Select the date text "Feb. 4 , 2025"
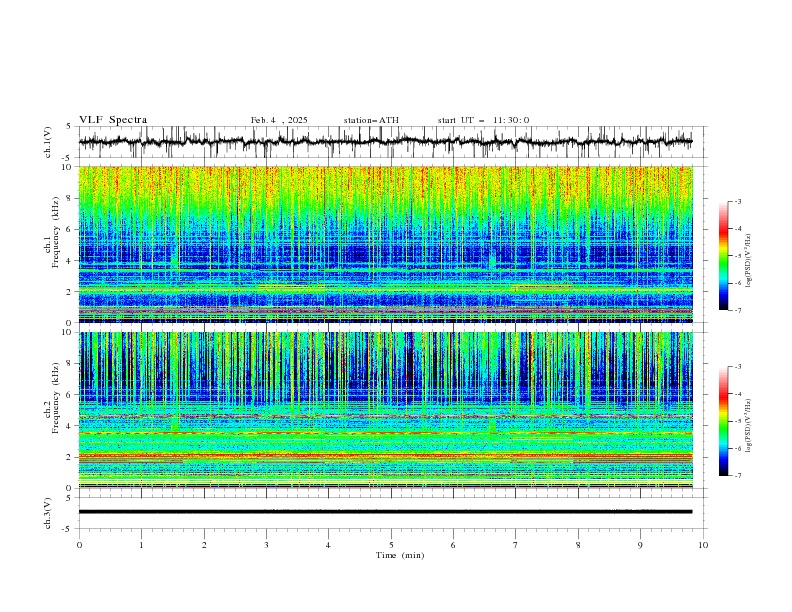 click(279, 120)
